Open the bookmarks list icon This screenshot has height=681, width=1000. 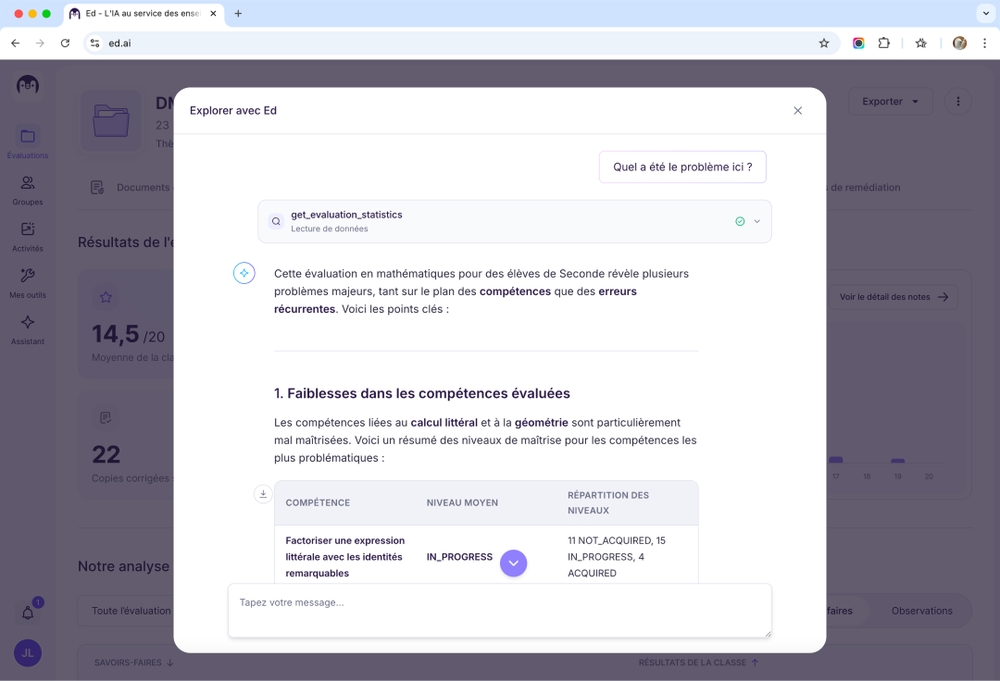tap(921, 43)
